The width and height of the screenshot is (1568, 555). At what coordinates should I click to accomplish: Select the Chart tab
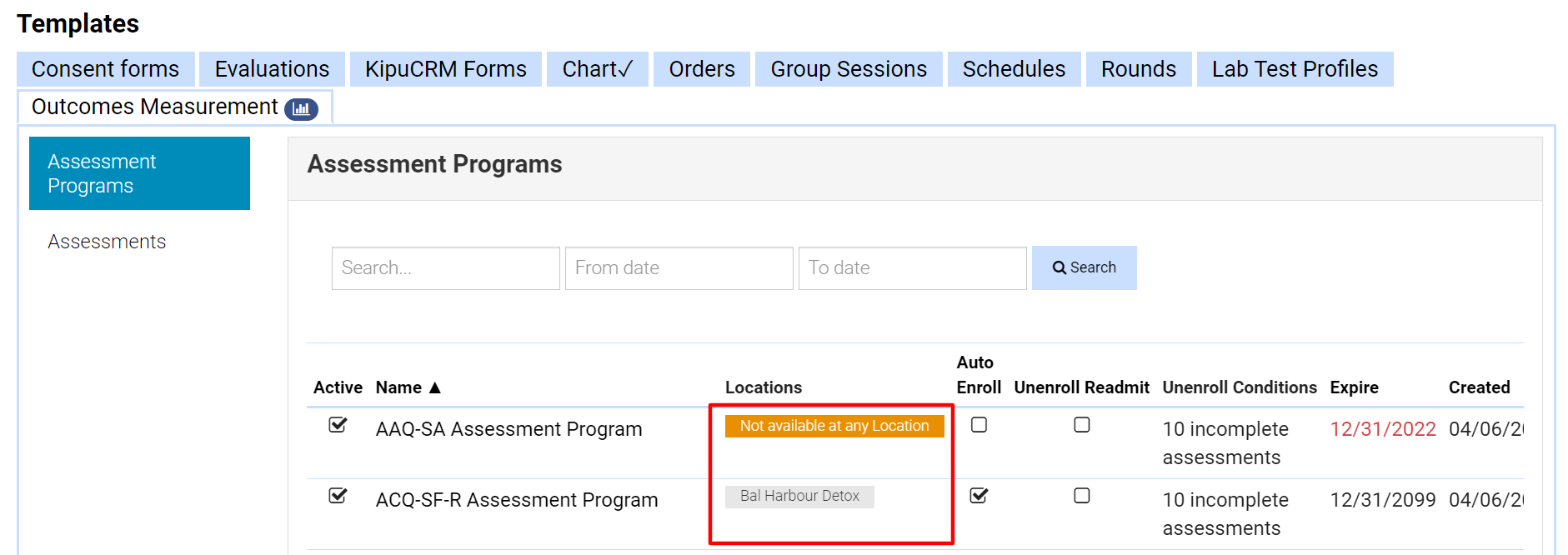(597, 69)
